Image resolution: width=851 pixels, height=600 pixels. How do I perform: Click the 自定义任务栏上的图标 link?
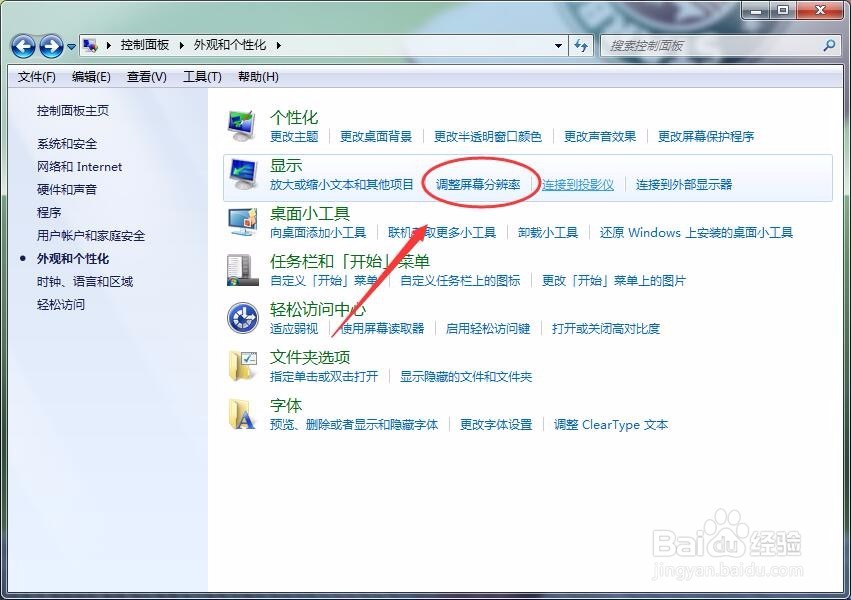460,280
